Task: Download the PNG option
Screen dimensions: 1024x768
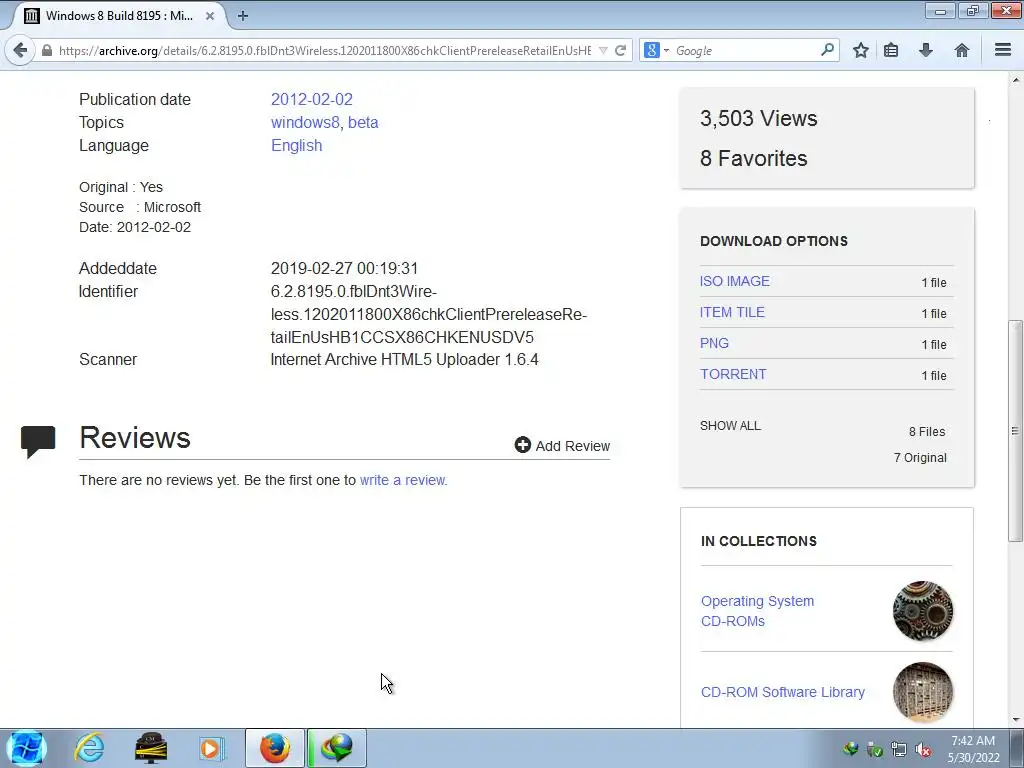Action: pos(714,343)
